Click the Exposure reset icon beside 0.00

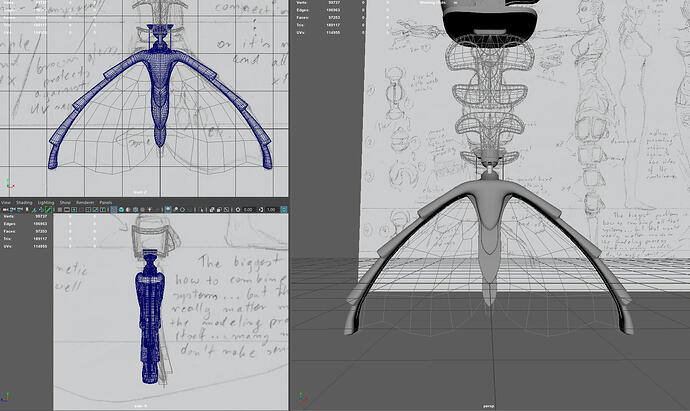pyautogui.click(x=237, y=209)
